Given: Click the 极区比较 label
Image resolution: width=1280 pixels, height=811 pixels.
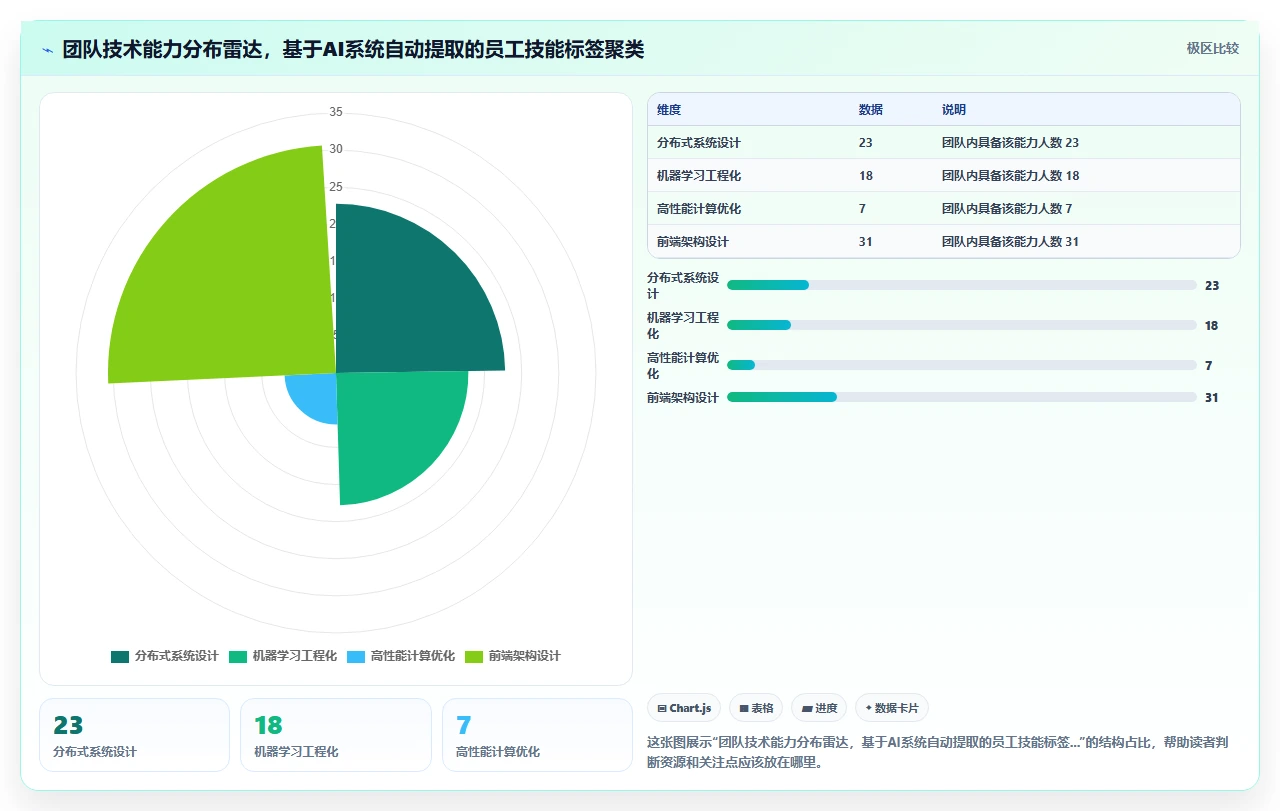Looking at the screenshot, I should coord(1213,48).
